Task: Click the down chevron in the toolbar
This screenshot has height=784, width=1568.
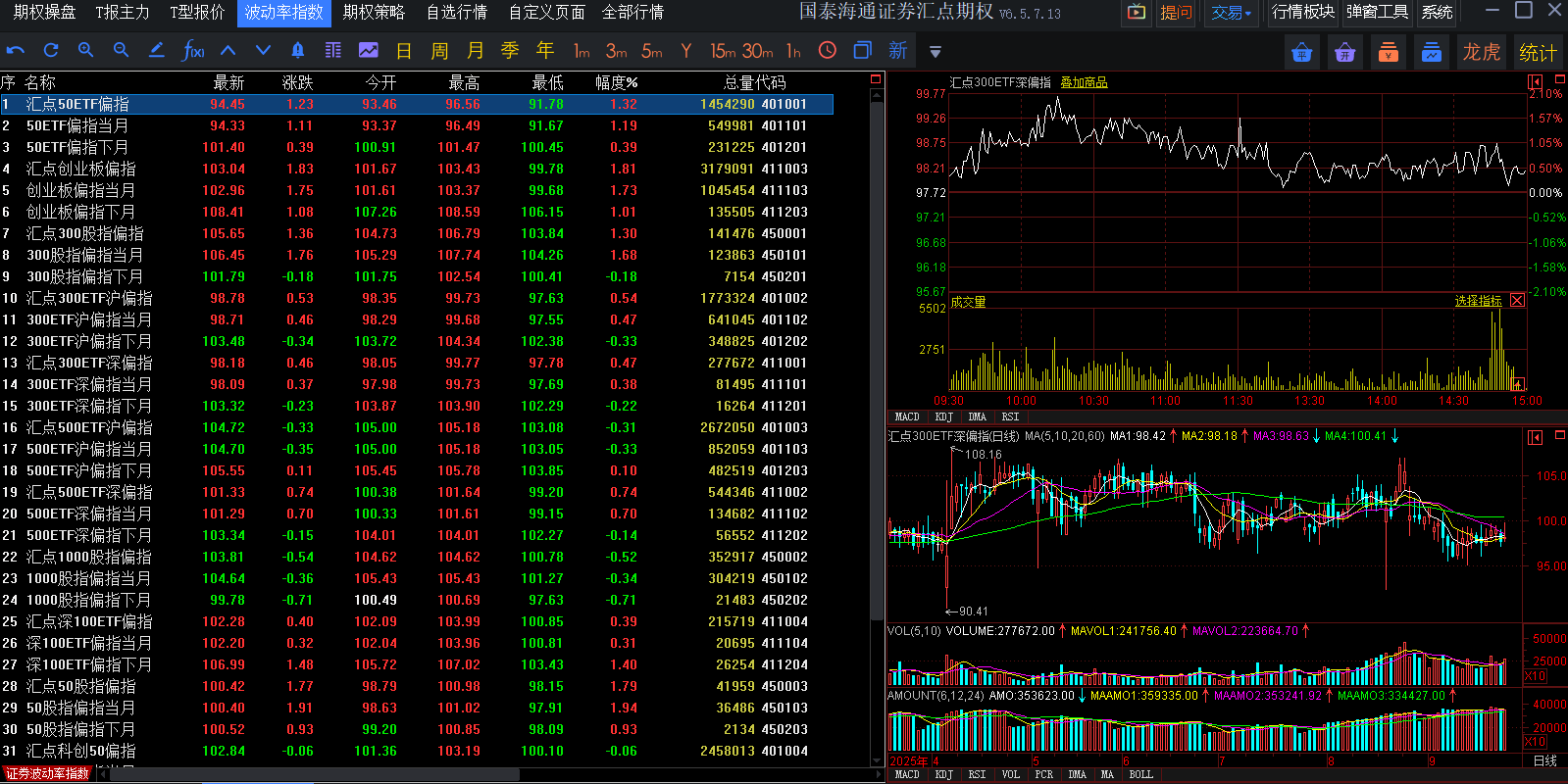Action: pos(263,50)
